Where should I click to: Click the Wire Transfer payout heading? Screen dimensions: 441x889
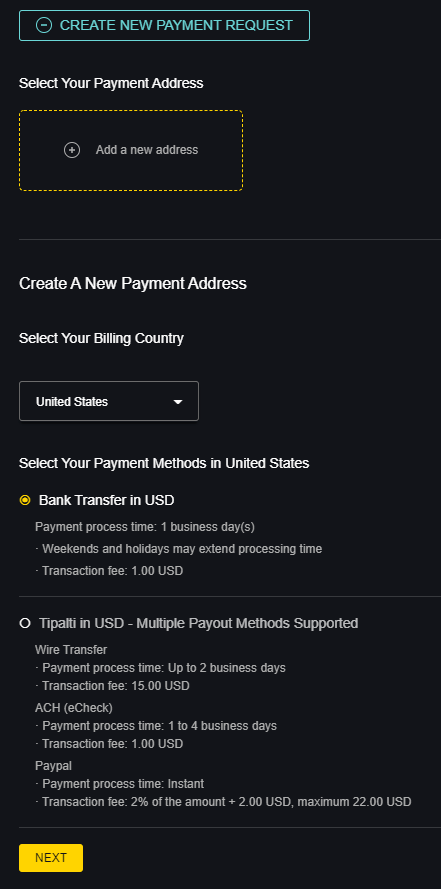[71, 650]
